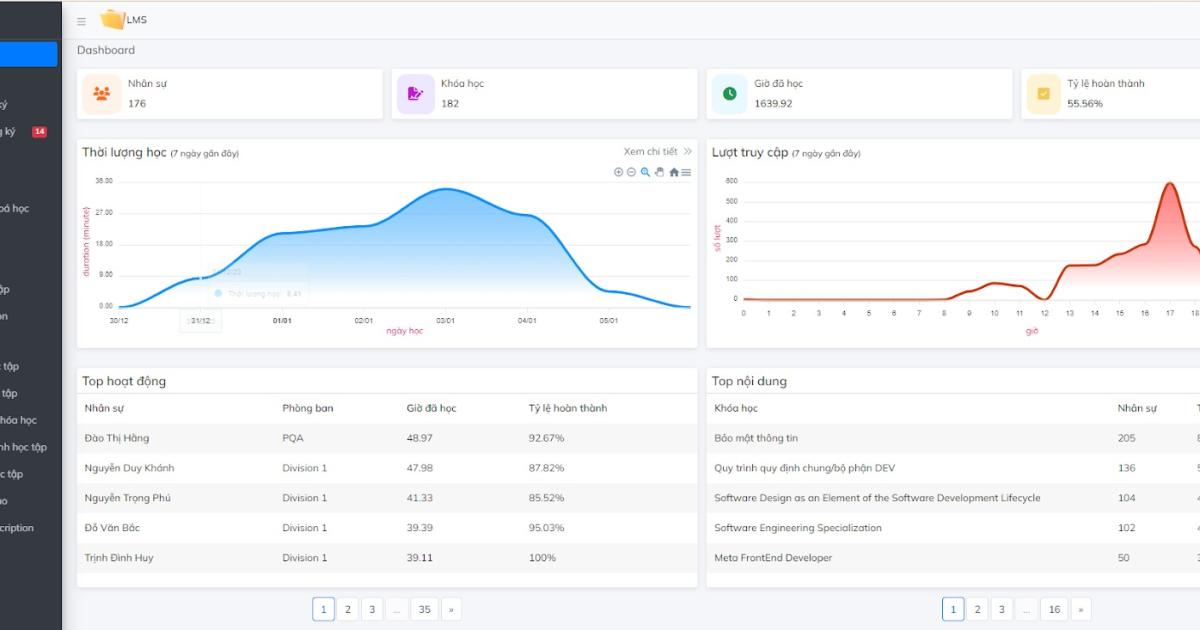This screenshot has width=1200, height=630.
Task: Click the LMS folder logo
Action: [x=112, y=20]
